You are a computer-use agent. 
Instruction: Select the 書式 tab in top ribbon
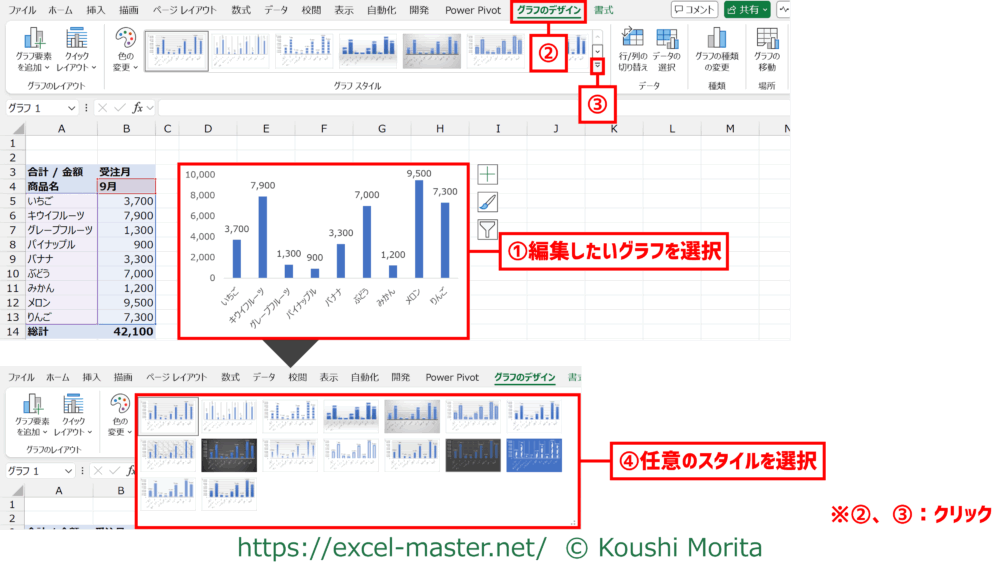604,10
